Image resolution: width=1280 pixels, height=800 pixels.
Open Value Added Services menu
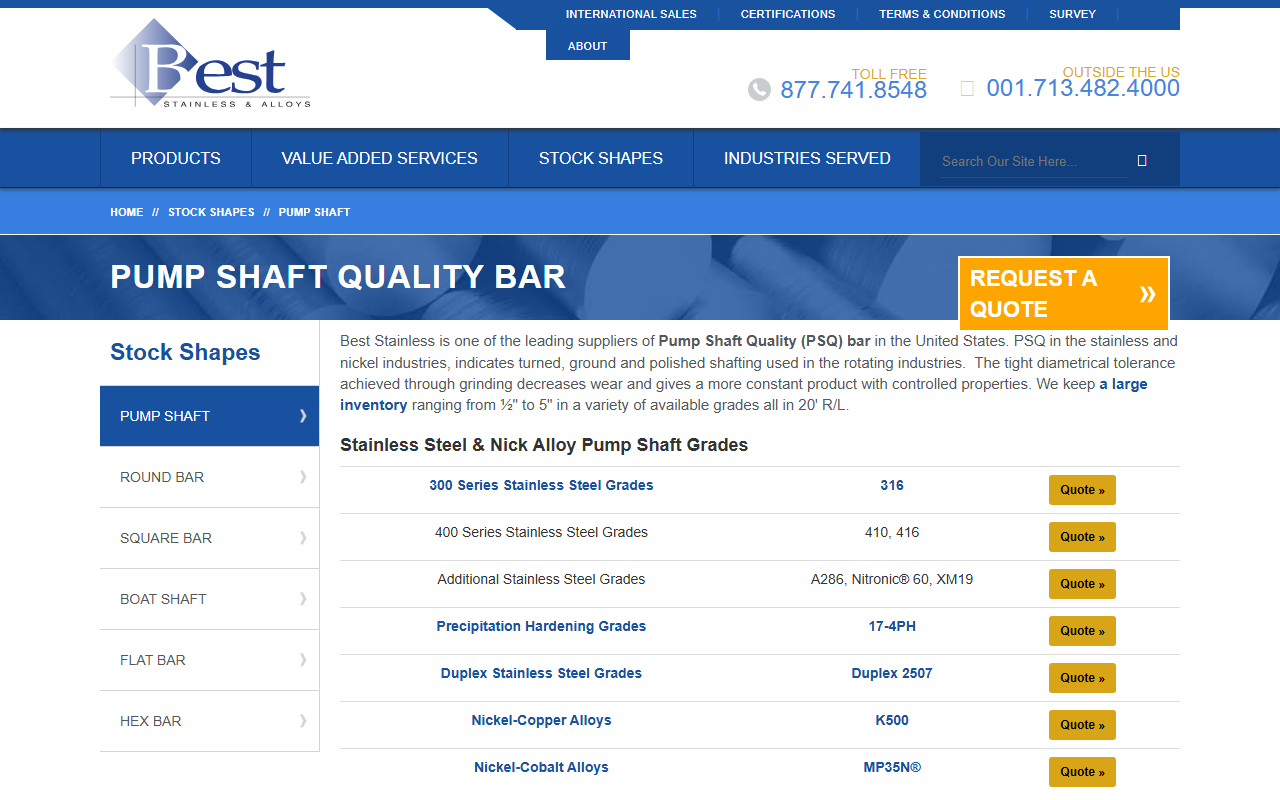pos(380,158)
